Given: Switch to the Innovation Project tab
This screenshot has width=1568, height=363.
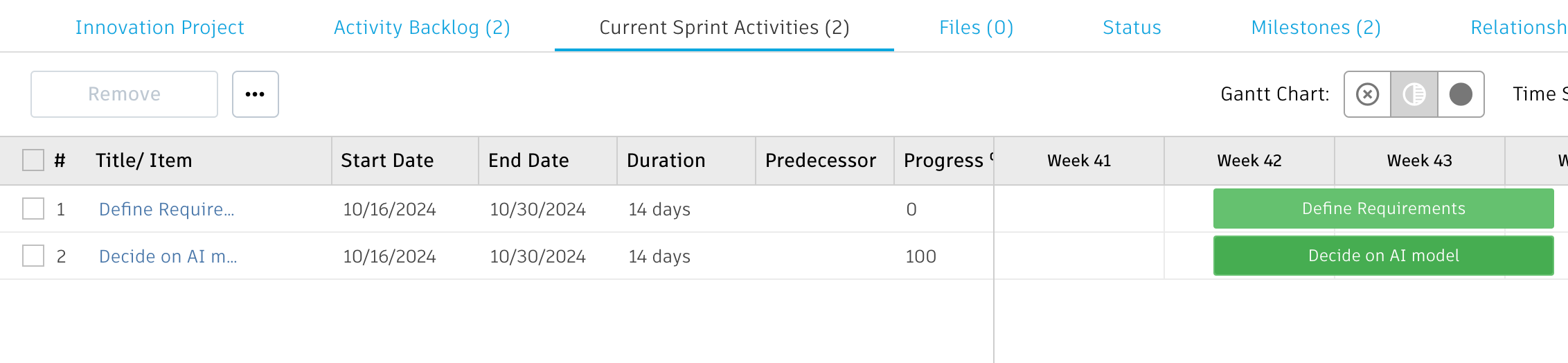Looking at the screenshot, I should click(x=159, y=28).
